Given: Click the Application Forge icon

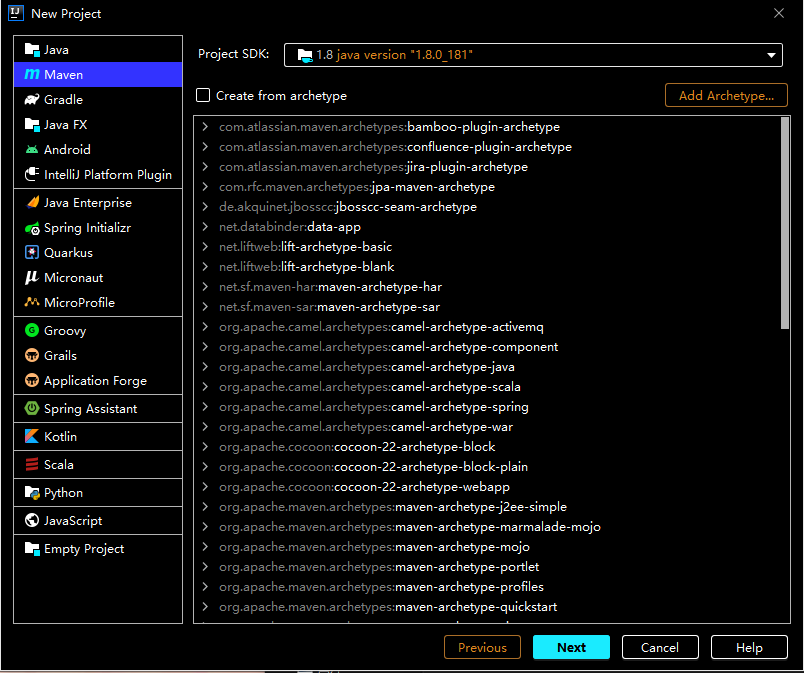Looking at the screenshot, I should [32, 380].
